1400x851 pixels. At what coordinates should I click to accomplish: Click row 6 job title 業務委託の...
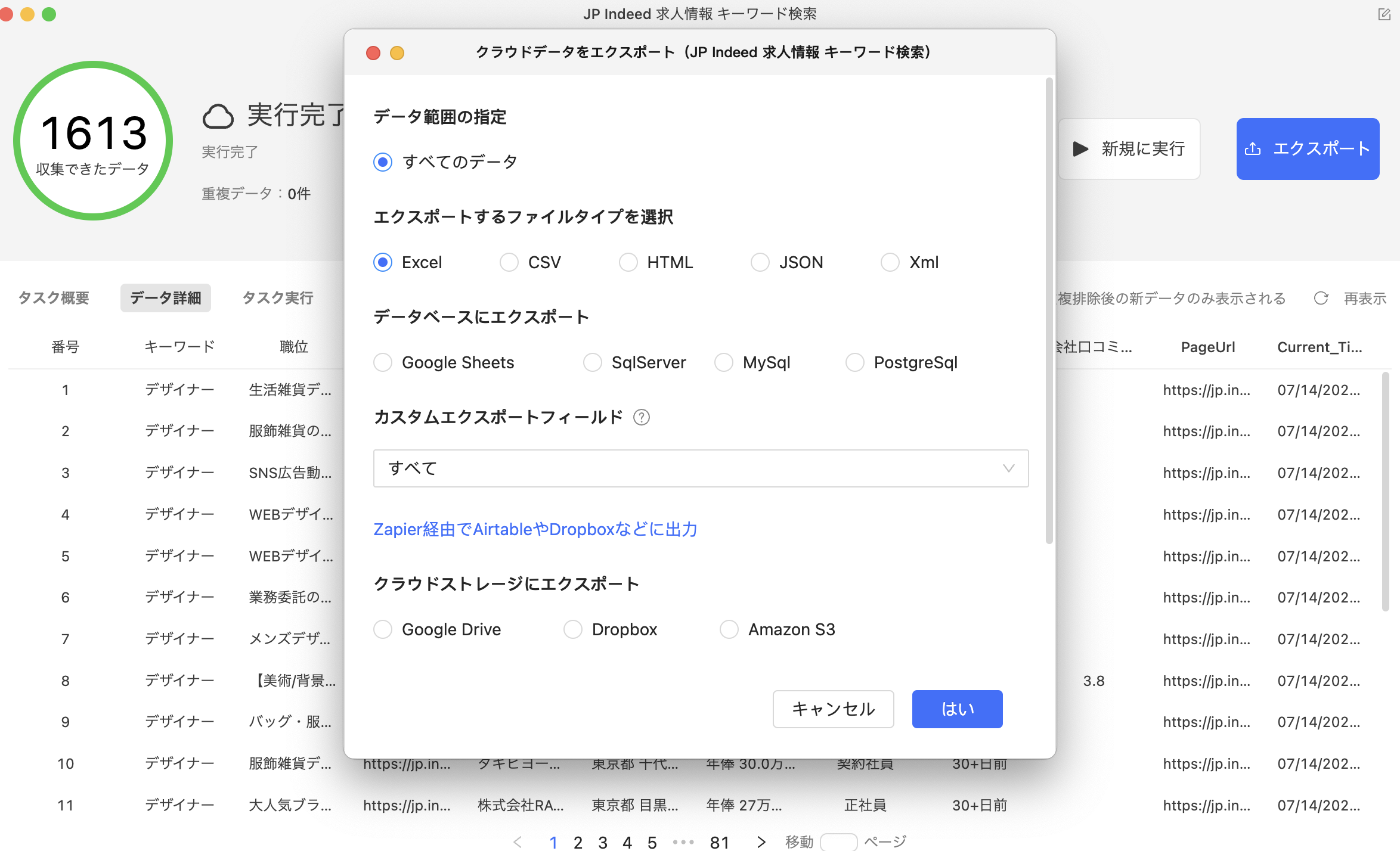click(290, 598)
